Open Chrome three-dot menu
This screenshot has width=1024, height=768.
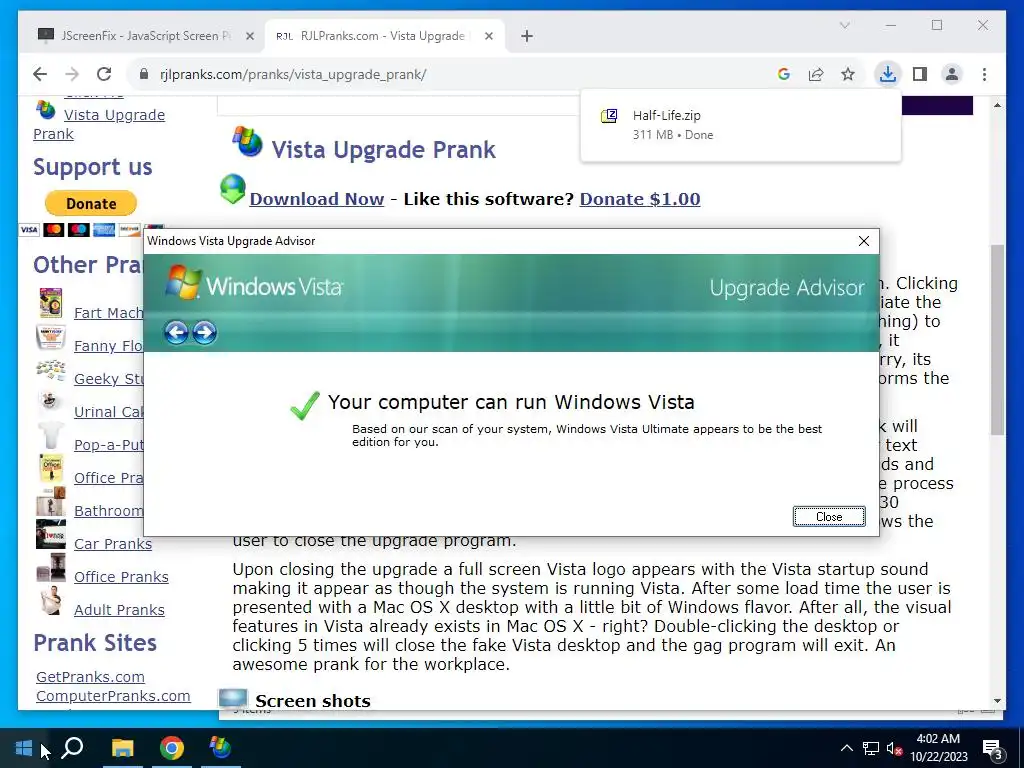pos(984,74)
